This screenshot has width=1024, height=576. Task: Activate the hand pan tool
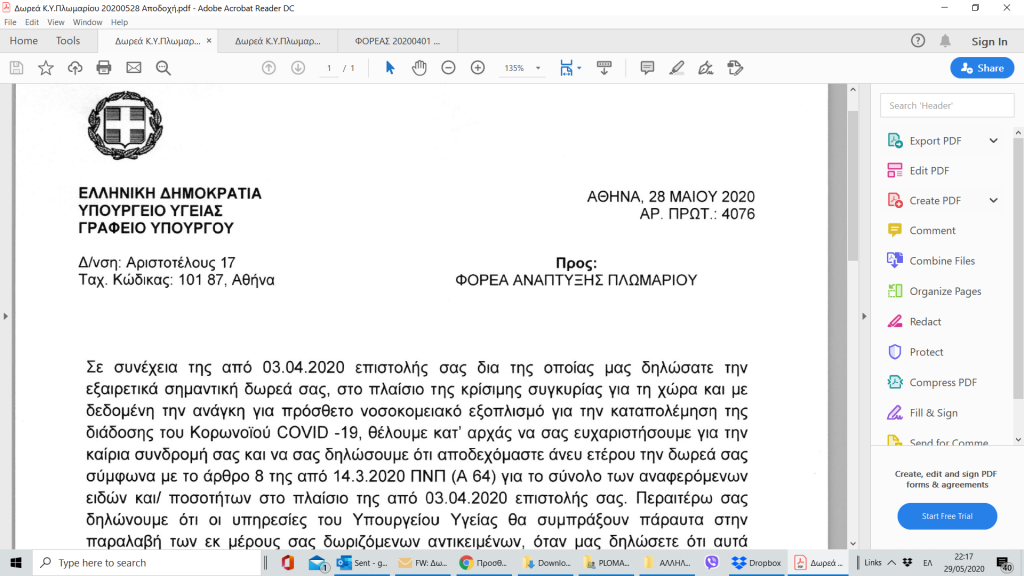(x=419, y=68)
